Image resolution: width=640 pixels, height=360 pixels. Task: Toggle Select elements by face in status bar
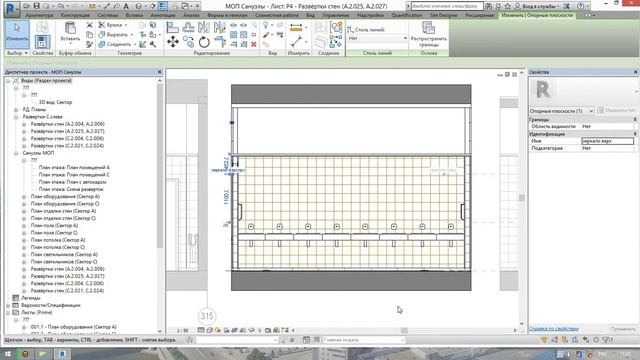pyautogui.click(x=575, y=340)
